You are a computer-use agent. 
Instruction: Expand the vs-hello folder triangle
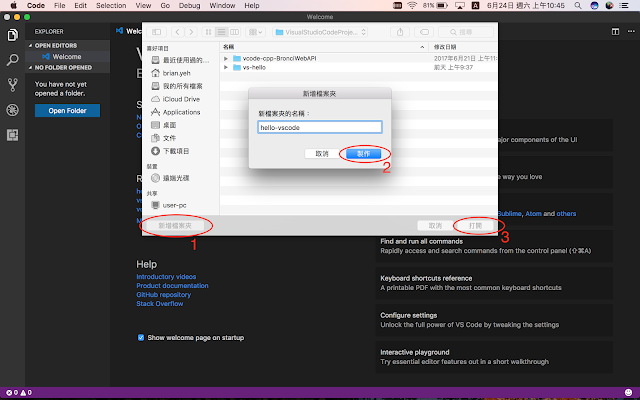226,67
